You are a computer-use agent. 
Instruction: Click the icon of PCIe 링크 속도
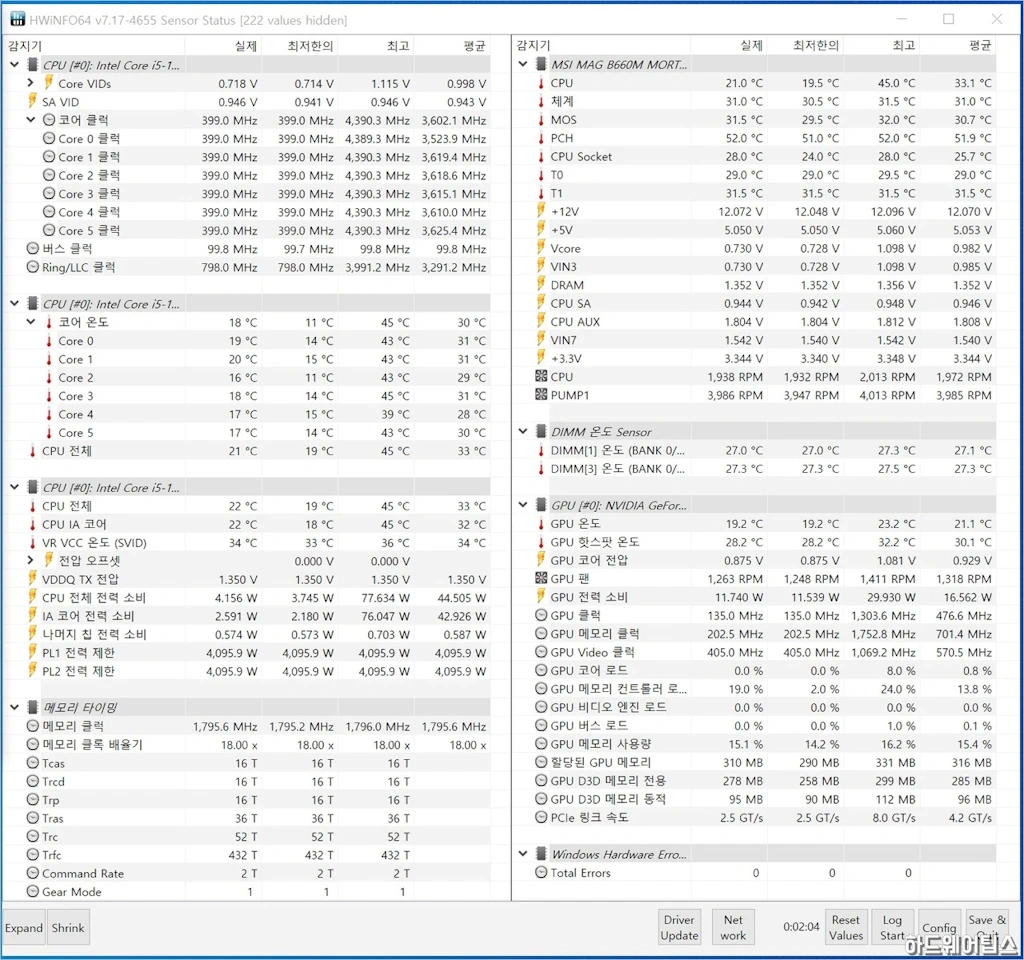[x=541, y=817]
